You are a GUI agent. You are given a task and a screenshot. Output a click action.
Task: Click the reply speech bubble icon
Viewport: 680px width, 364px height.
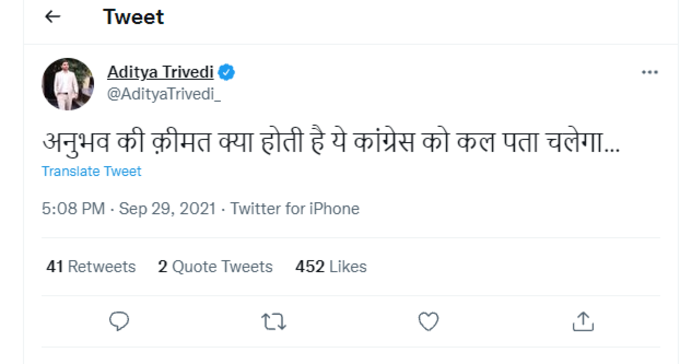pyautogui.click(x=119, y=321)
